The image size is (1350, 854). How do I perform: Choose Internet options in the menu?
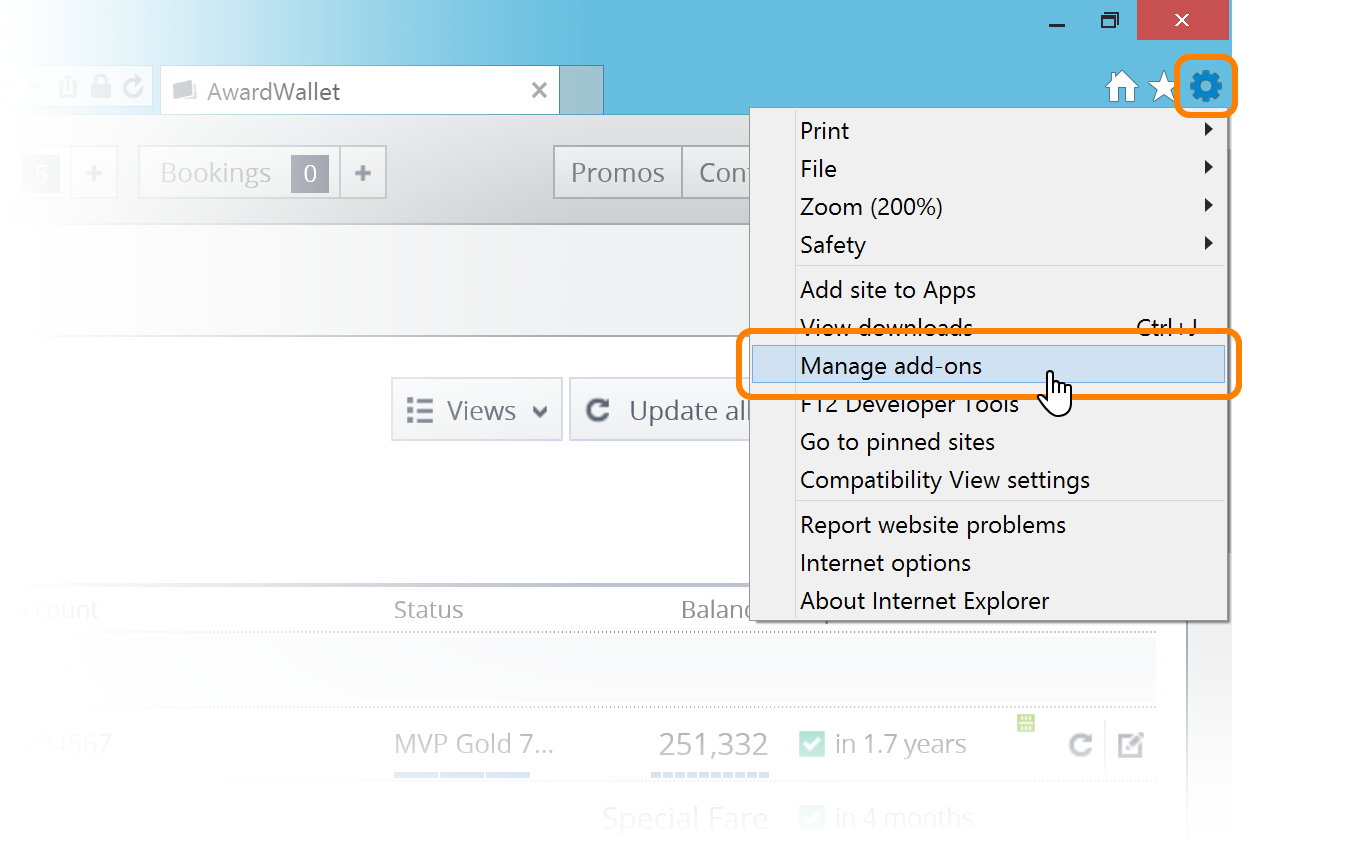[x=885, y=563]
